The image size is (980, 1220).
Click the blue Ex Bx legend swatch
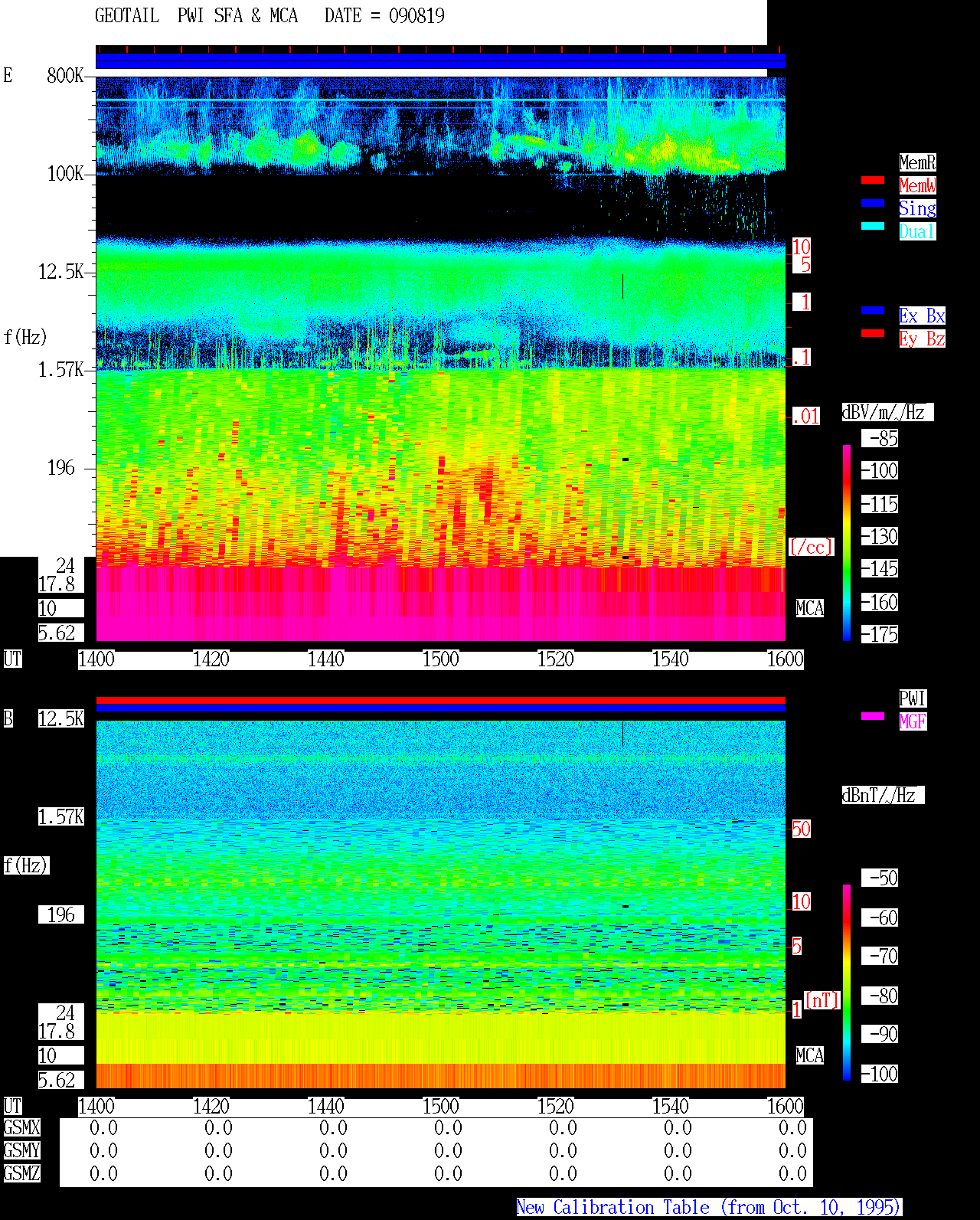(873, 310)
